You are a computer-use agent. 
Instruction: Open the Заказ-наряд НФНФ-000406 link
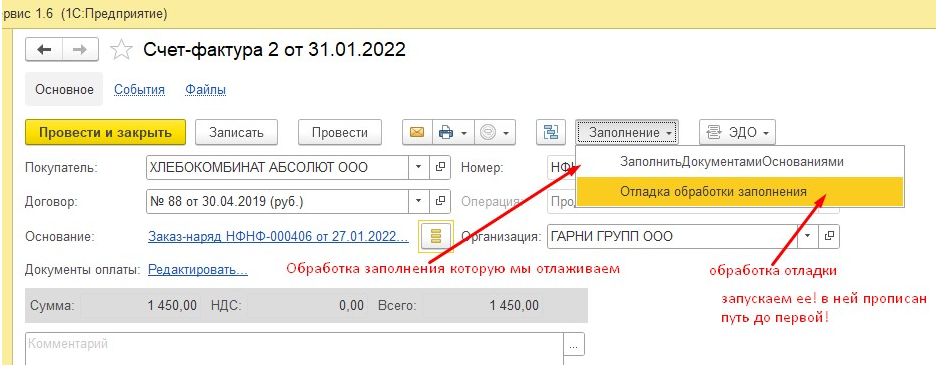[278, 237]
